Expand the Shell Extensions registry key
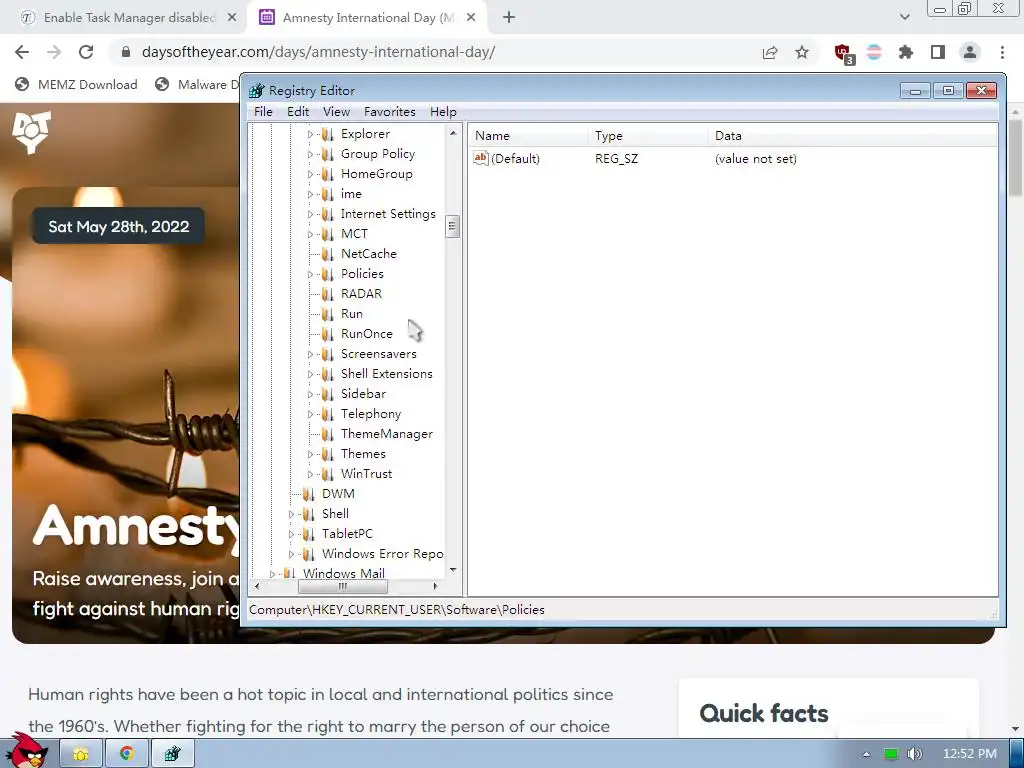The width and height of the screenshot is (1024, 768). coord(310,374)
